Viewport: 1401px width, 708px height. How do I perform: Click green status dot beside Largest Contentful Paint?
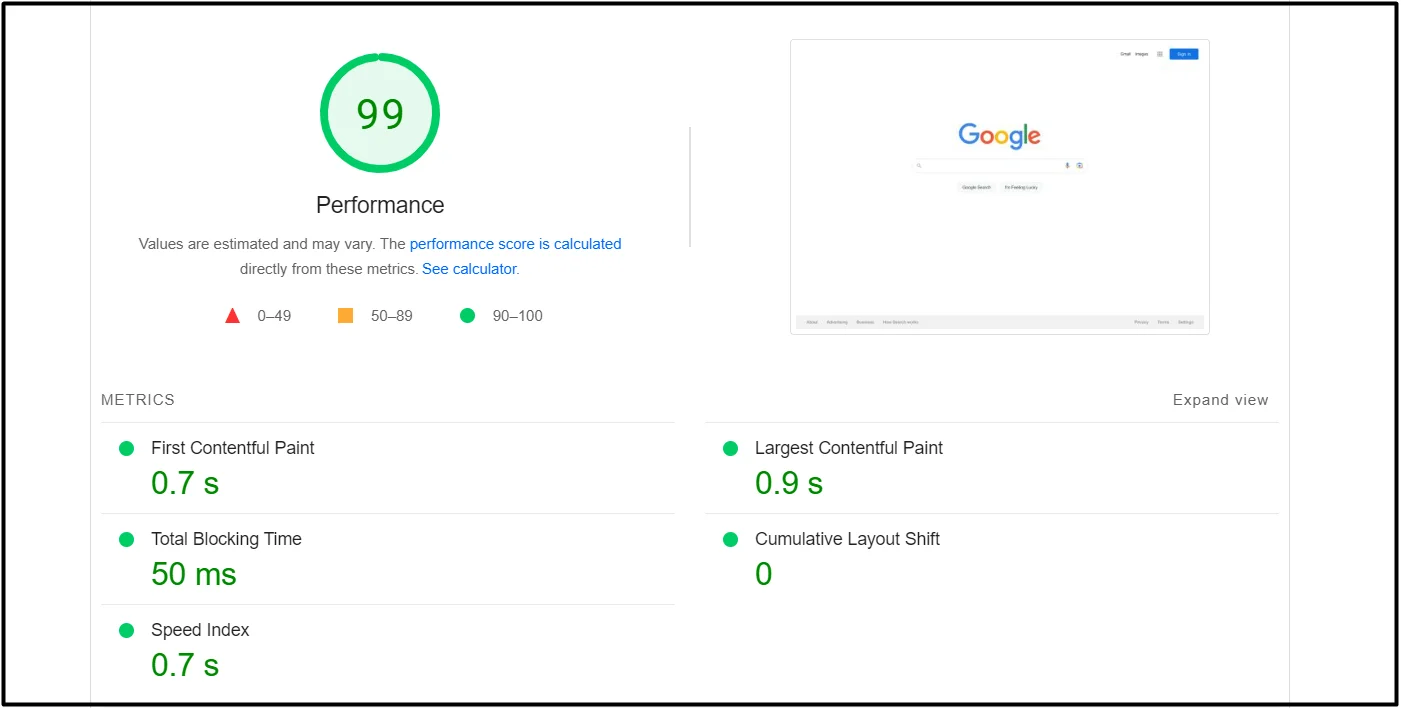coord(731,449)
